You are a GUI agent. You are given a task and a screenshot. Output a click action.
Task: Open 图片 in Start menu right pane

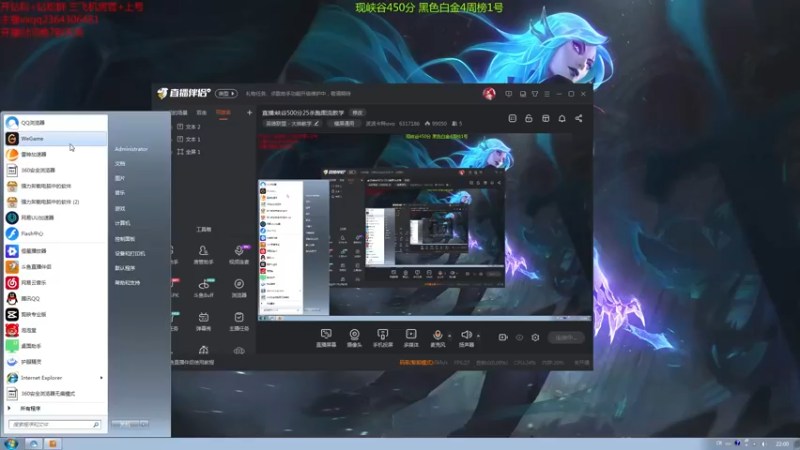(x=120, y=178)
